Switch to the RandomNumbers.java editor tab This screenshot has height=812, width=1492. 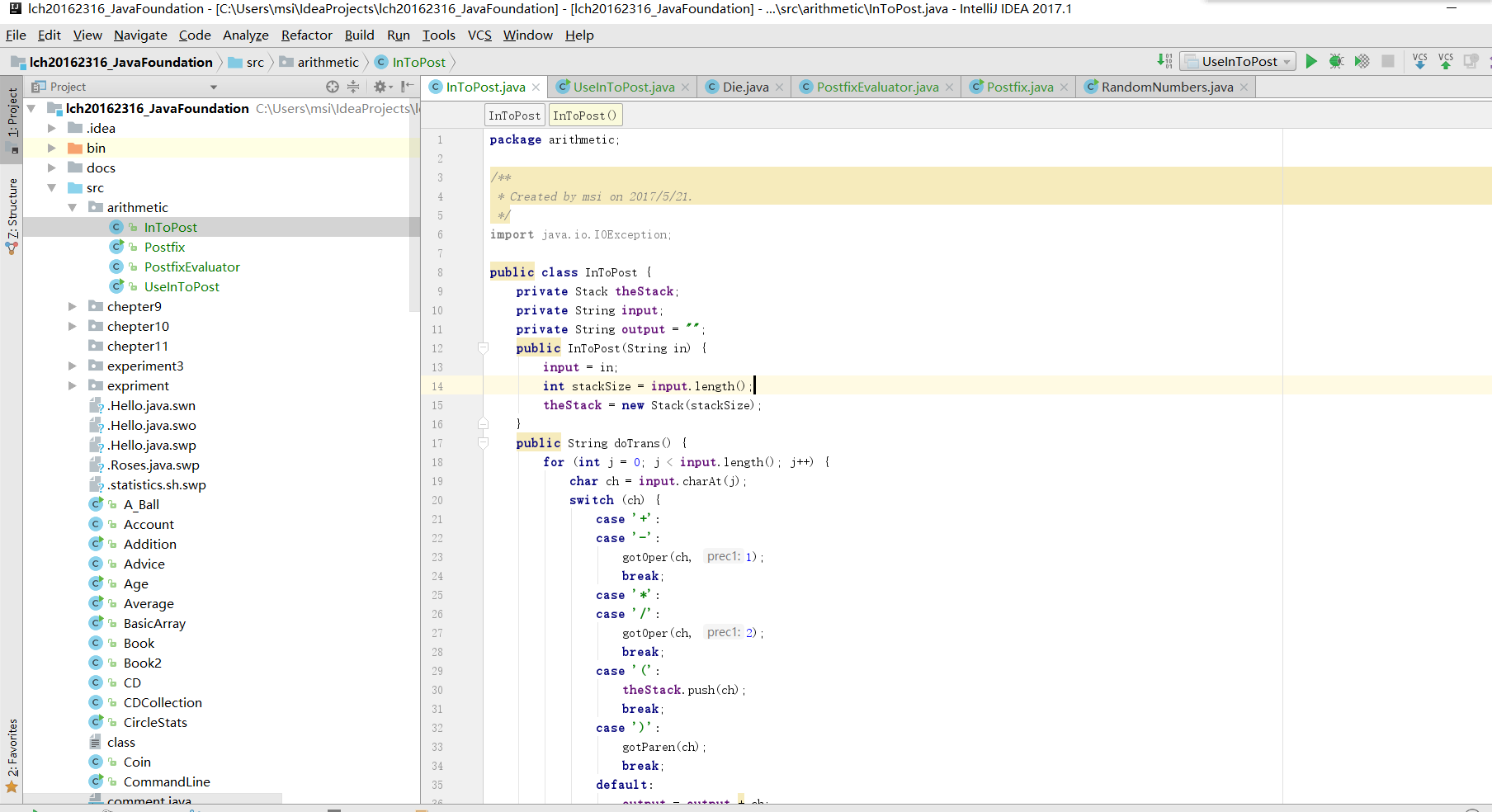[1167, 87]
